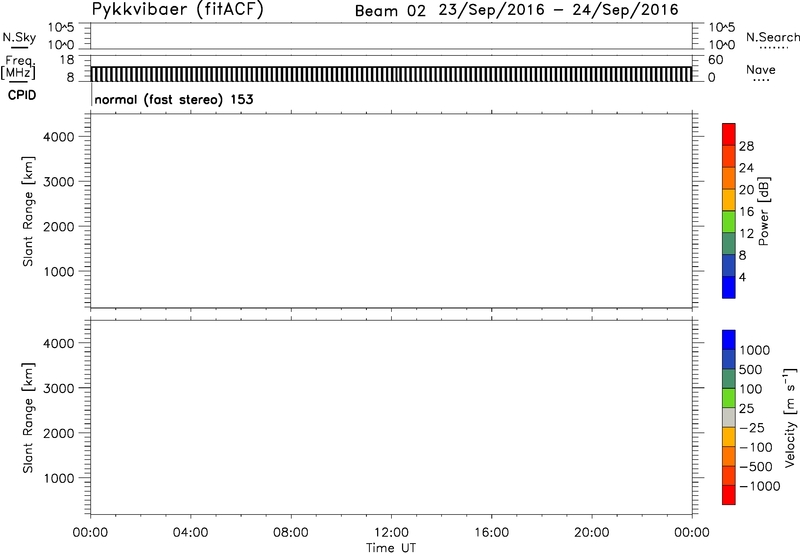The width and height of the screenshot is (800, 554).
Task: Click the 28 tick on Power colorbar
Action: pos(746,146)
